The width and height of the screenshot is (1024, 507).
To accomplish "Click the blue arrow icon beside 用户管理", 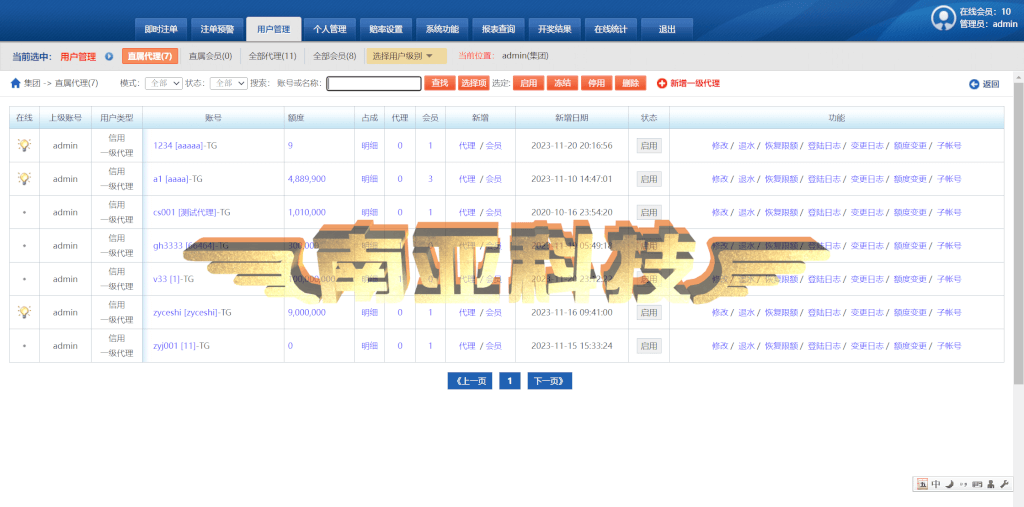I will point(109,57).
